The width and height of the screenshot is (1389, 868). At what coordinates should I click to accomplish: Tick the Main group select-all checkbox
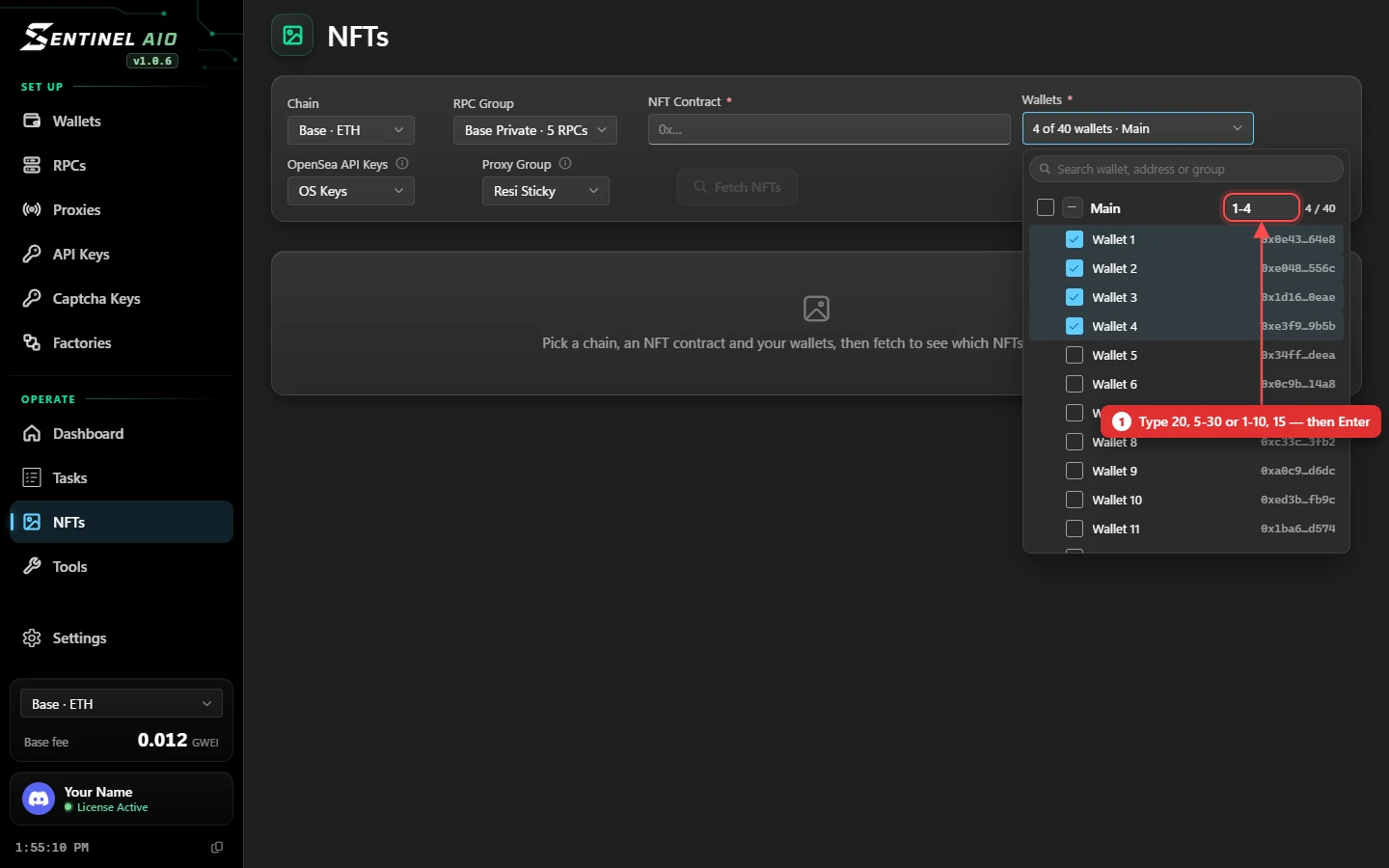pos(1046,207)
